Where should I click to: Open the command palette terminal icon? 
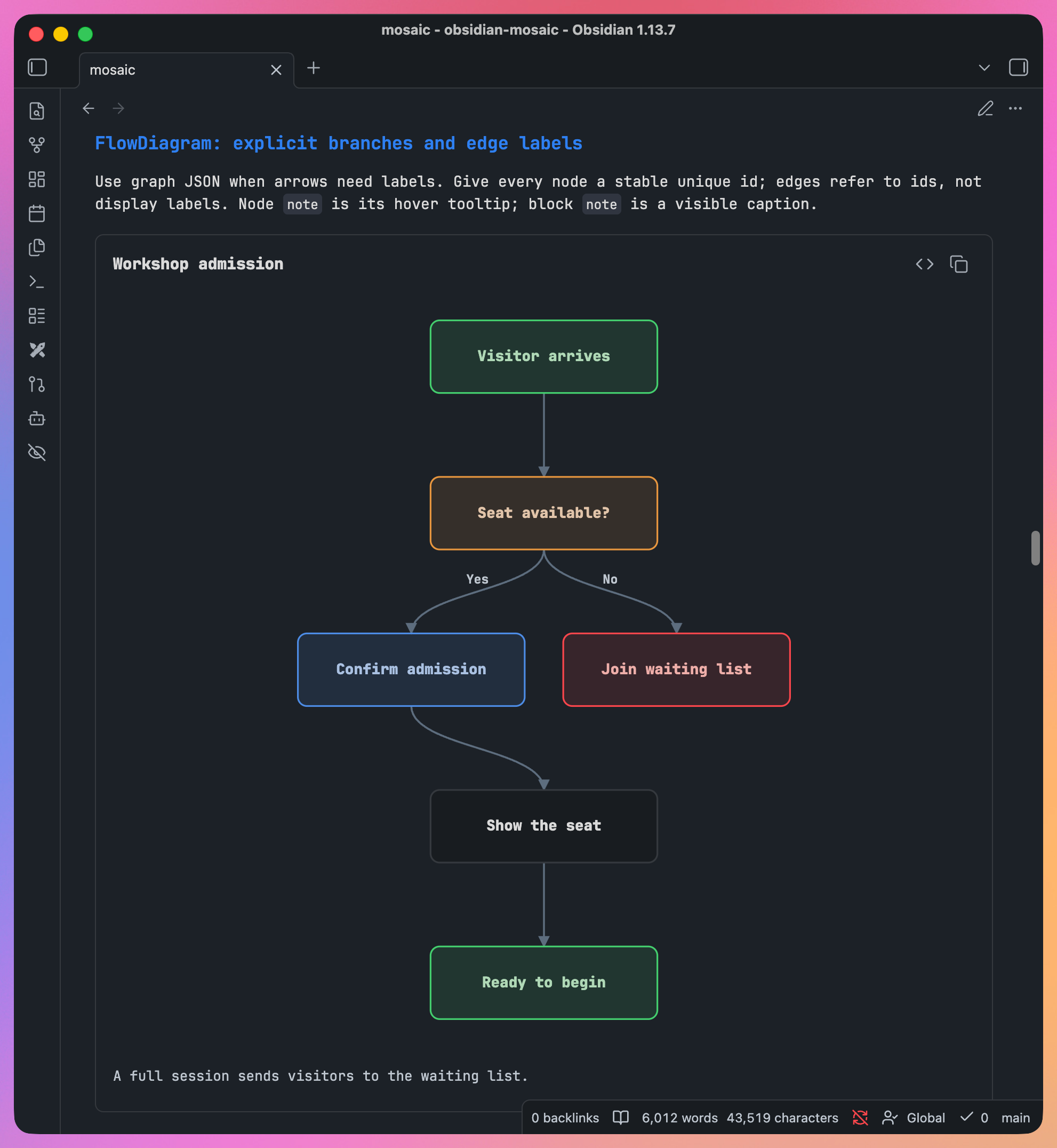click(x=37, y=282)
